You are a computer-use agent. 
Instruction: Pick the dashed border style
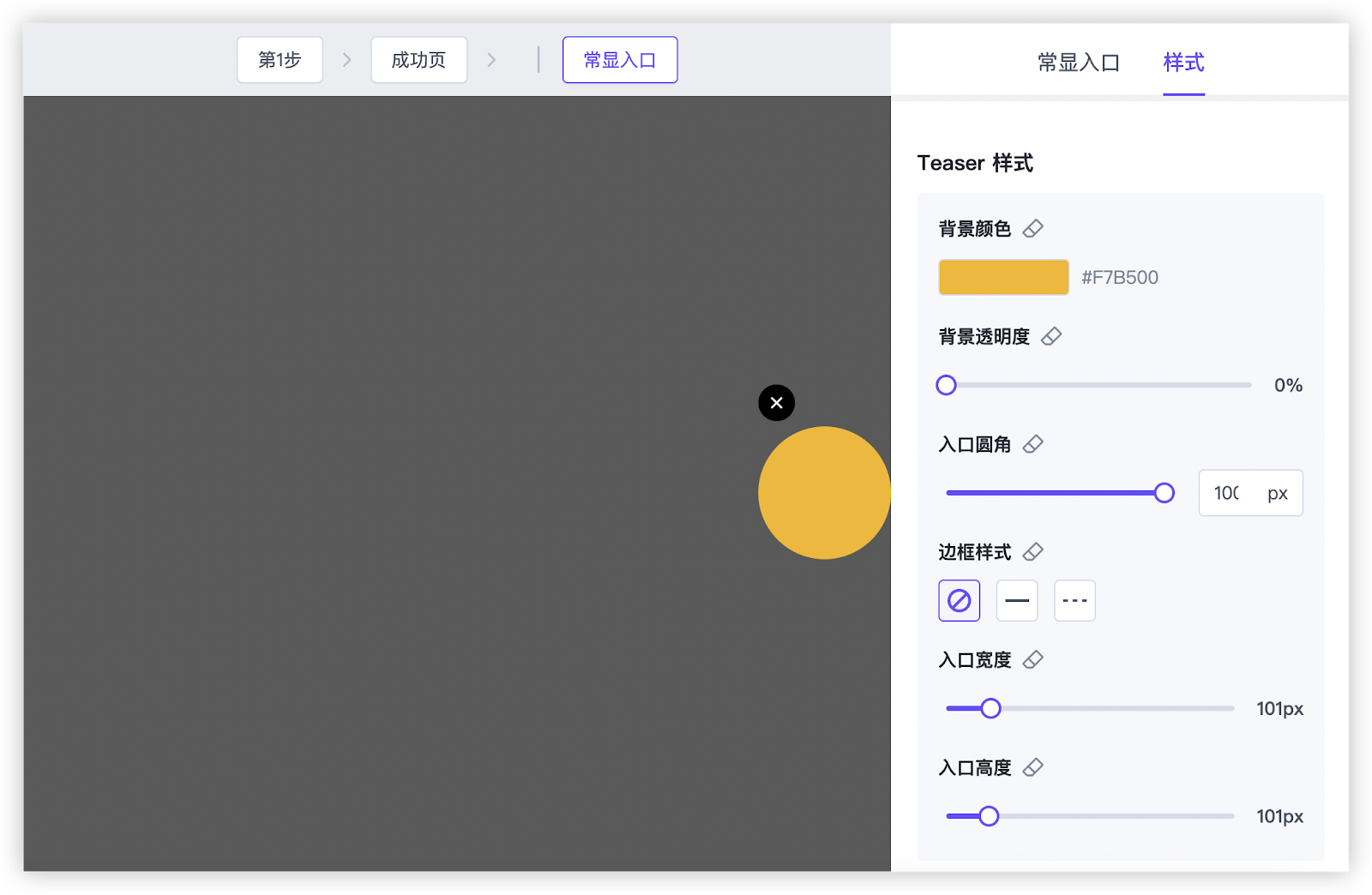tap(1074, 601)
